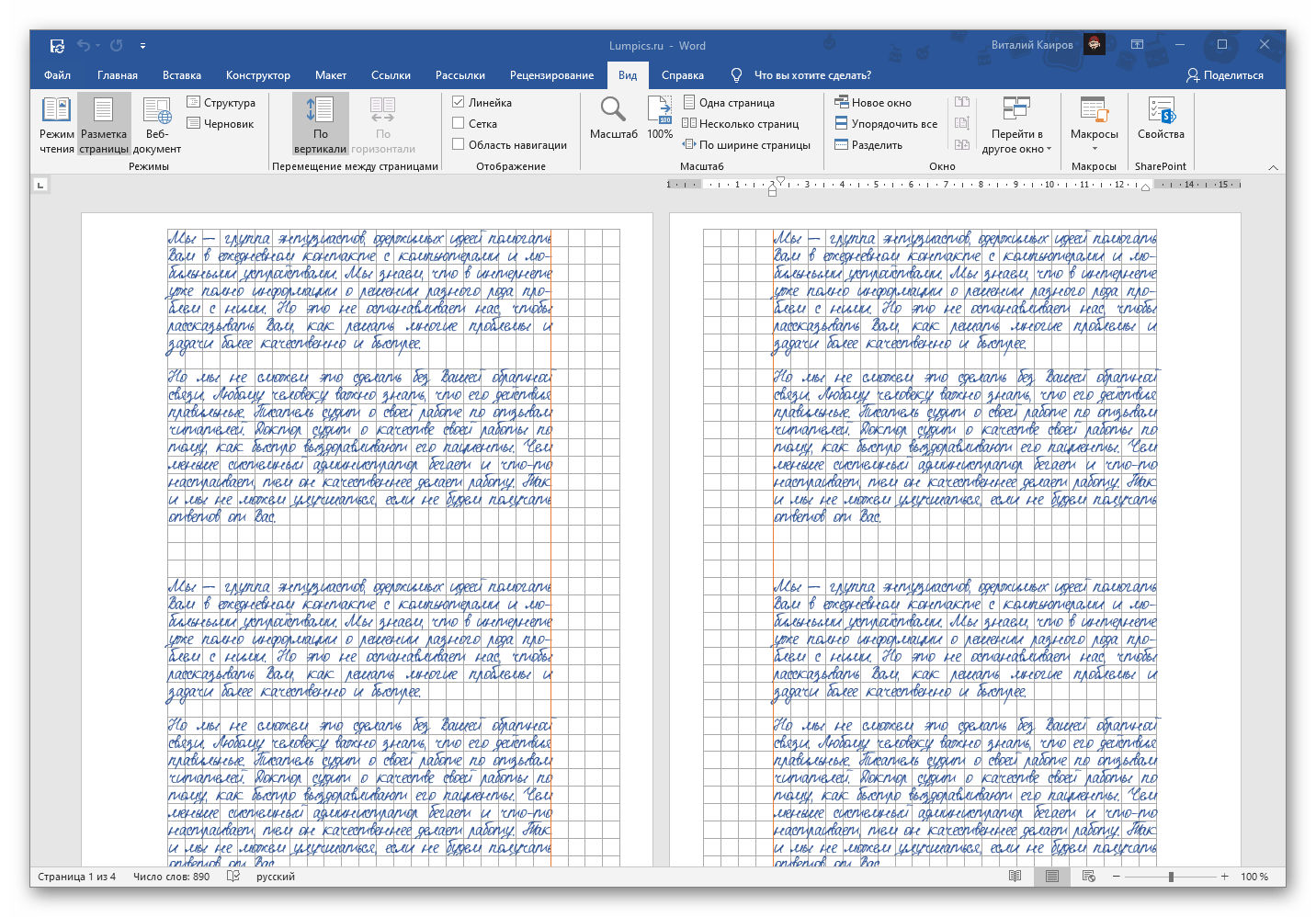Viewport: 1316px width, 917px height.
Task: Open ribbon display options in title bar
Action: pos(1137,44)
